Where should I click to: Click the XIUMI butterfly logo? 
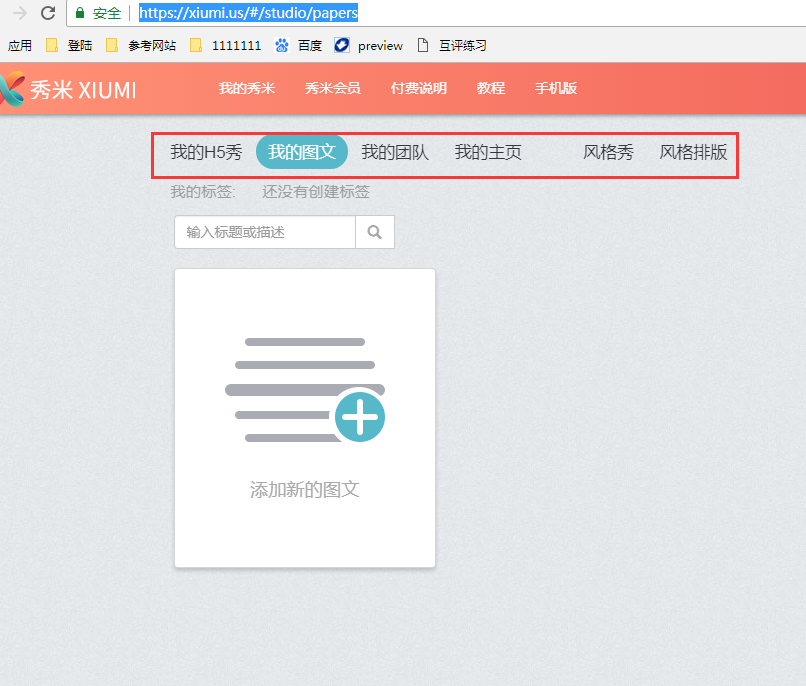(18, 89)
